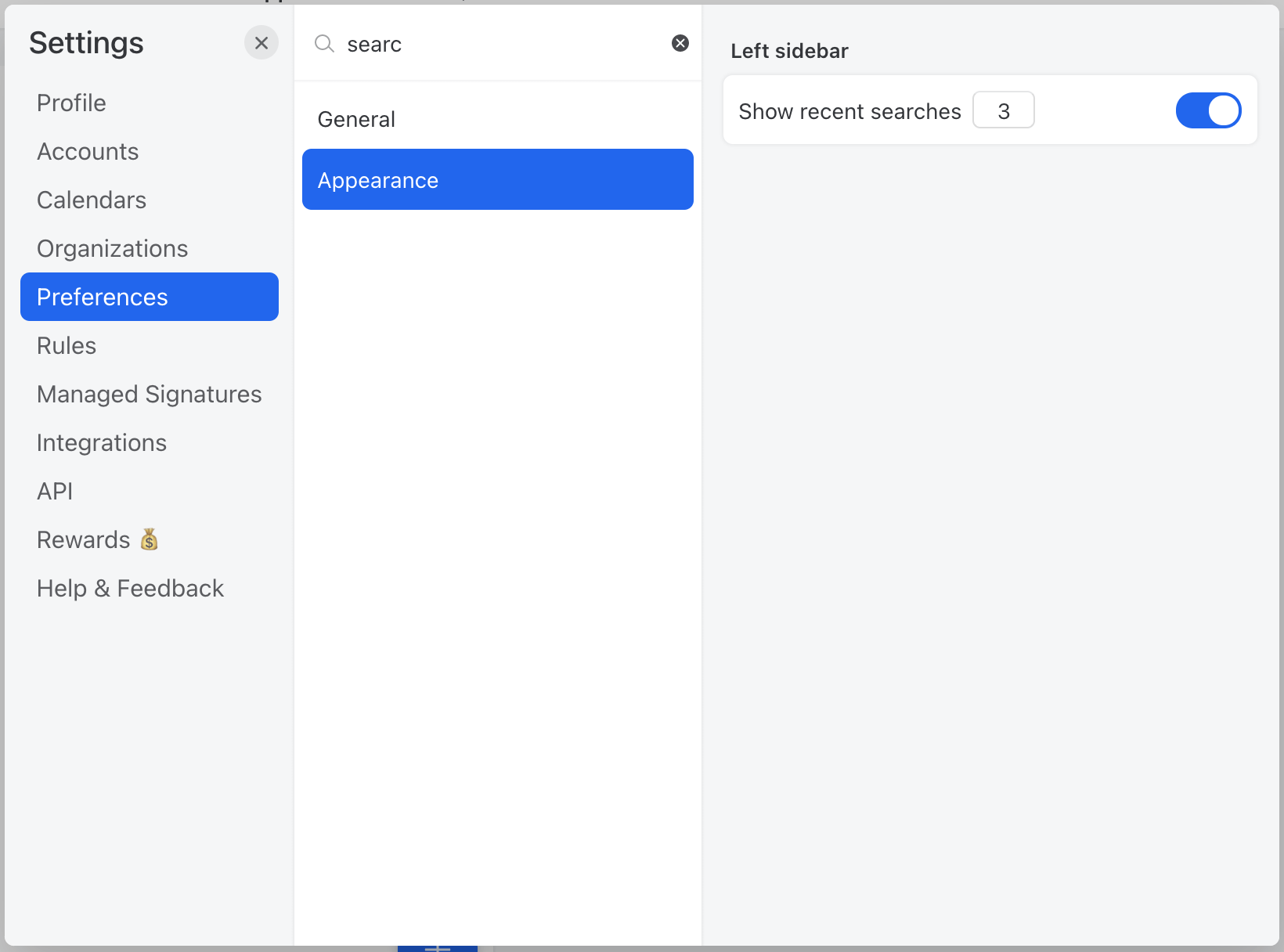Close the Settings dialog
Viewport: 1284px width, 952px height.
[x=261, y=43]
